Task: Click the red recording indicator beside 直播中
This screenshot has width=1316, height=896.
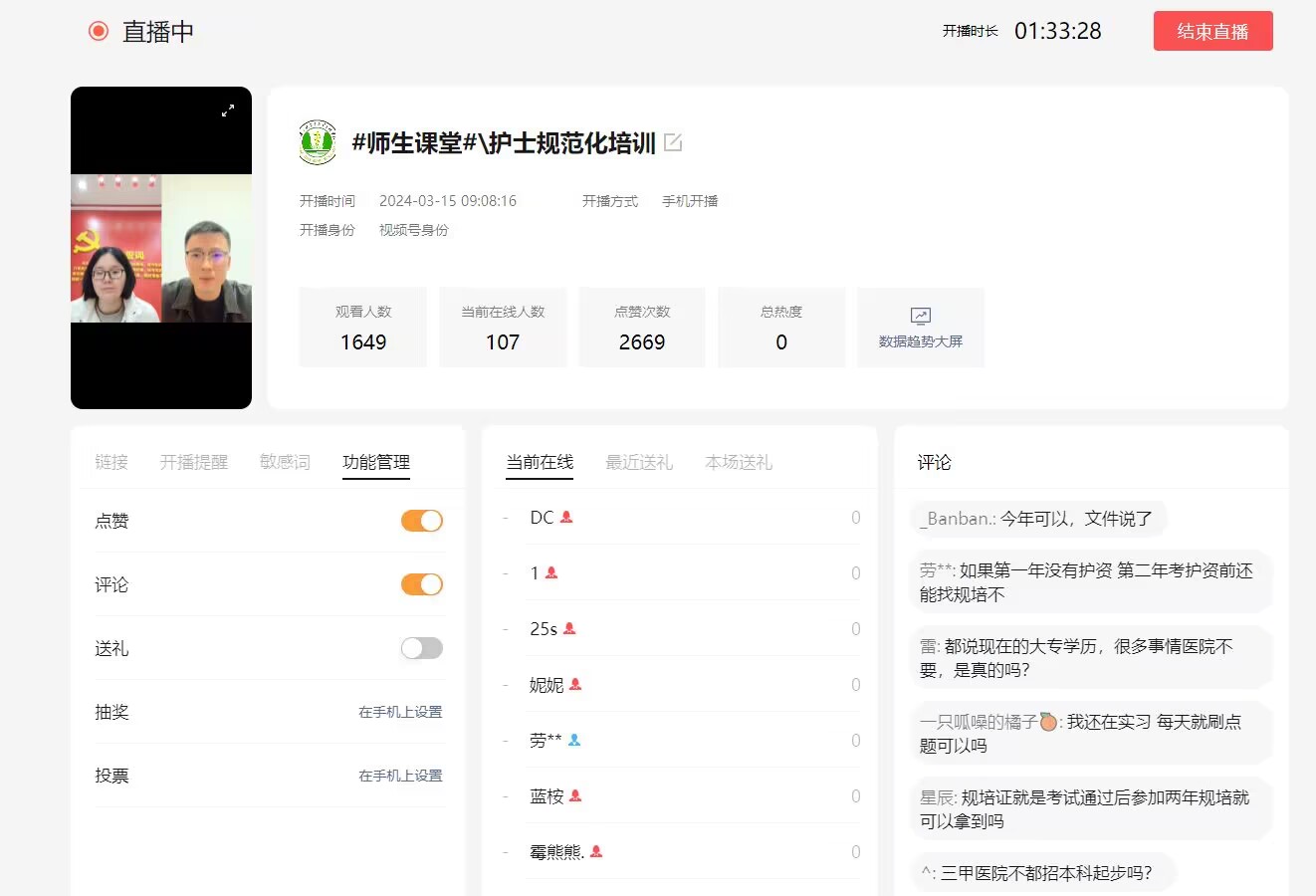Action: [x=99, y=31]
